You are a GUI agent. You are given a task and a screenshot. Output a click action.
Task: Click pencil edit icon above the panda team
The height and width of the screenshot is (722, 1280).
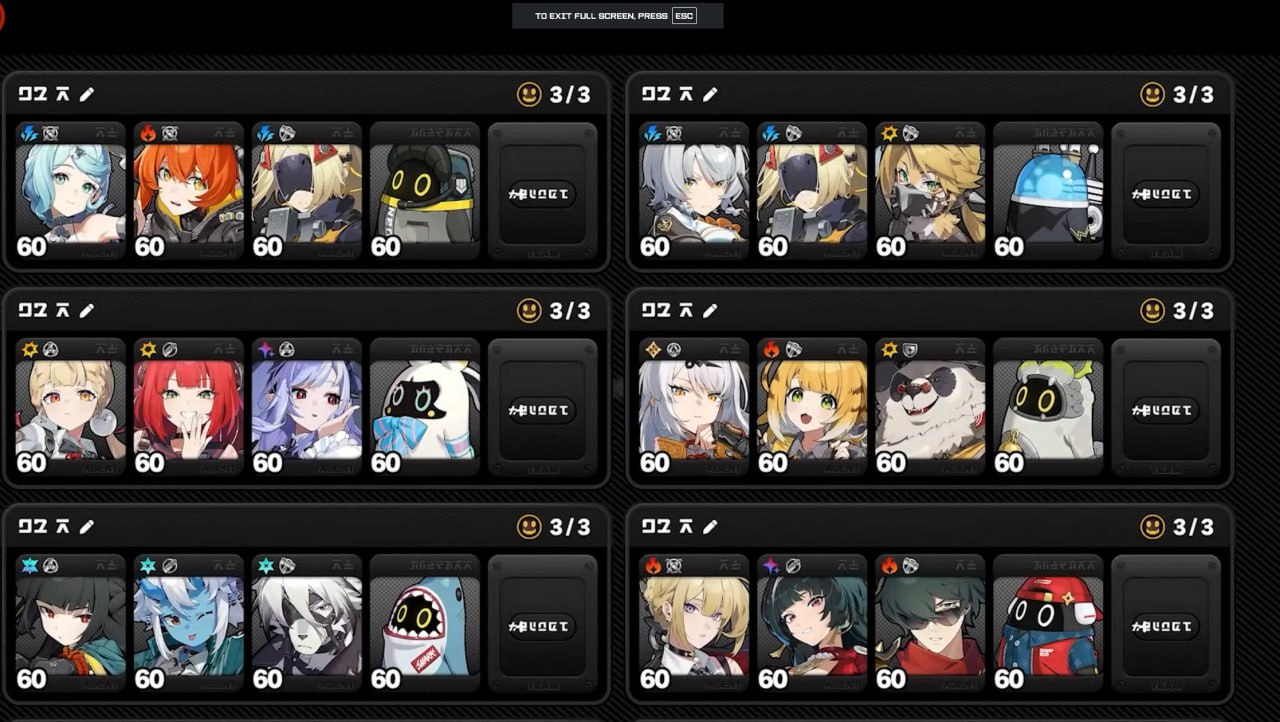[x=710, y=310]
